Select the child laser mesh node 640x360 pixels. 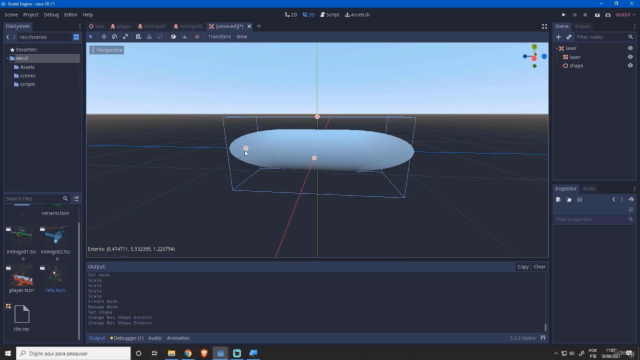575,57
